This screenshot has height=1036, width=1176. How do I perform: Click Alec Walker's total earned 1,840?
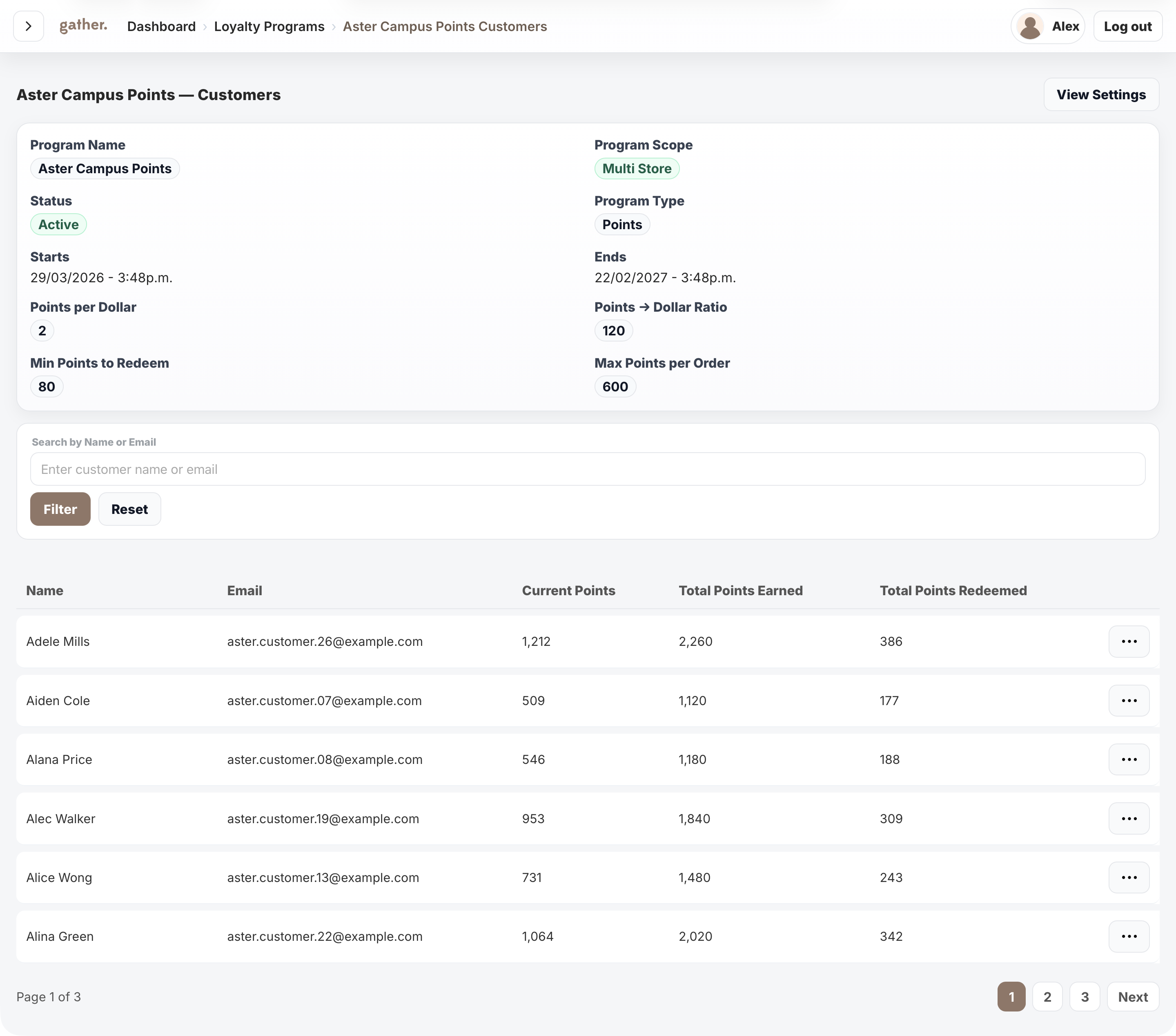[695, 818]
